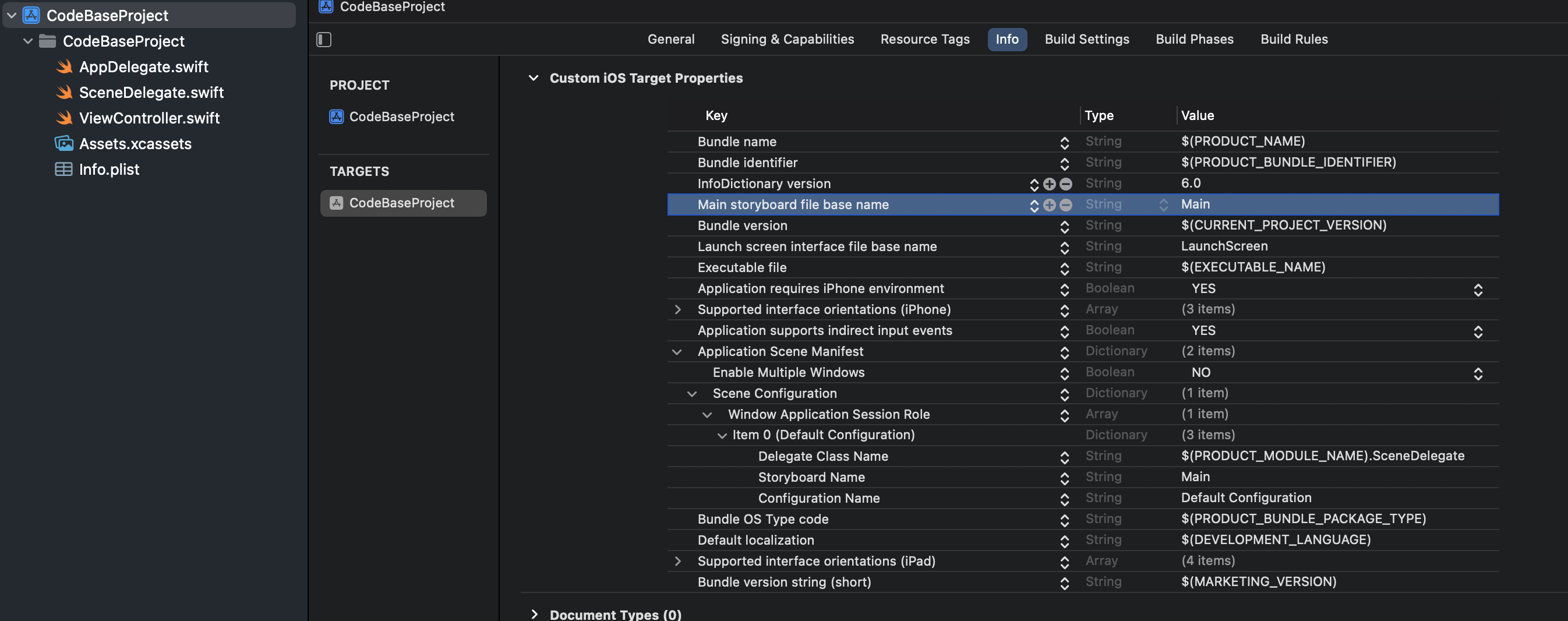Select Info.plist in the navigator

pos(109,170)
